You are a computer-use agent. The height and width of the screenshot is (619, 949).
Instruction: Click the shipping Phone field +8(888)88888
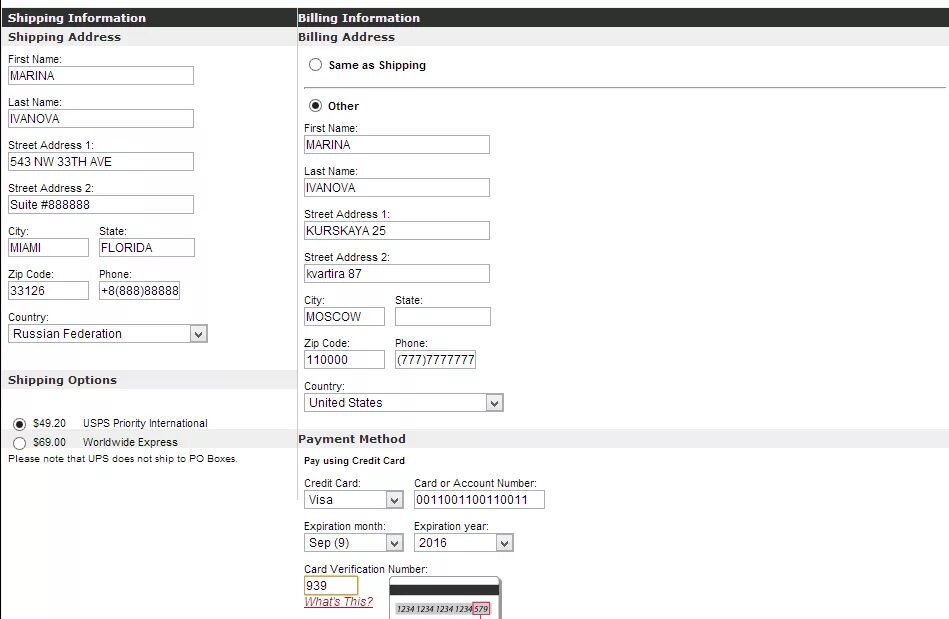pos(140,290)
